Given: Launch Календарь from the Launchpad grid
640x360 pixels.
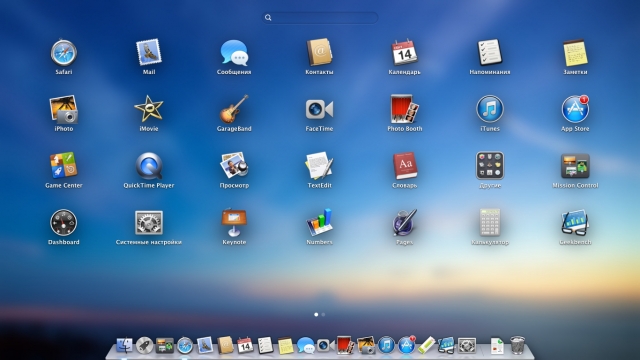Looking at the screenshot, I should [404, 53].
